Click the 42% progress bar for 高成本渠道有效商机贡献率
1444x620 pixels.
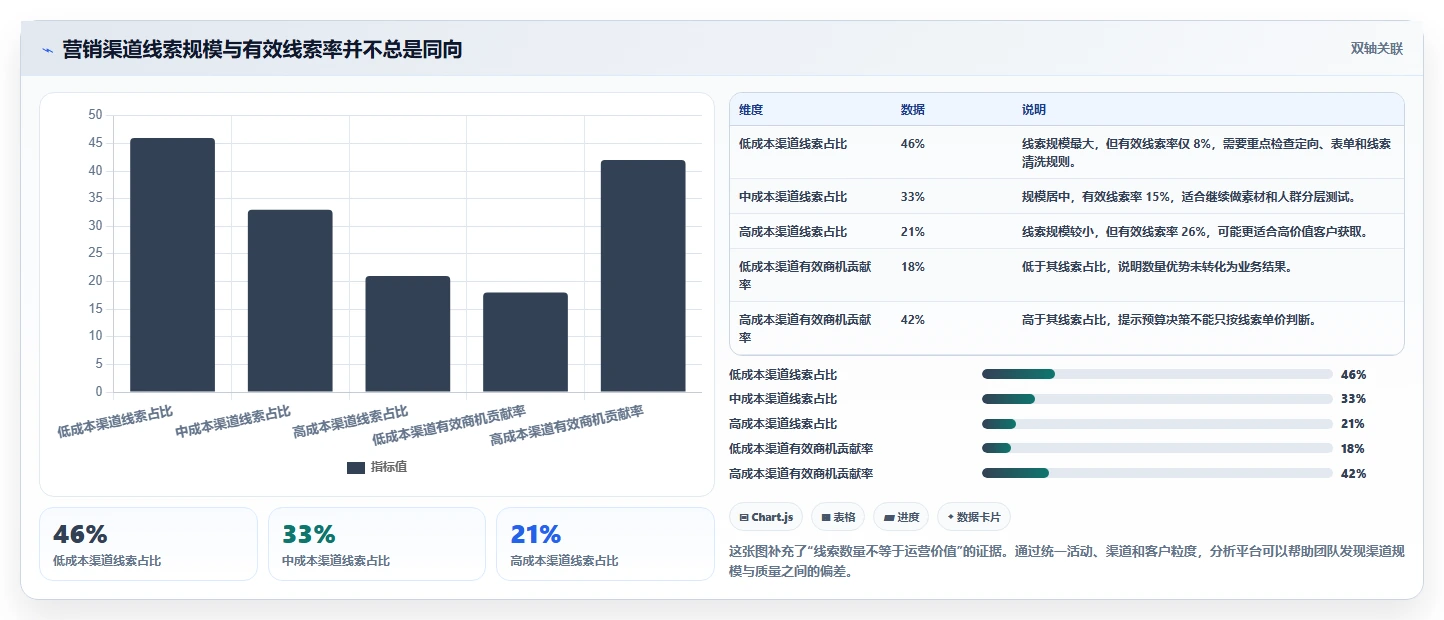[x=1157, y=473]
